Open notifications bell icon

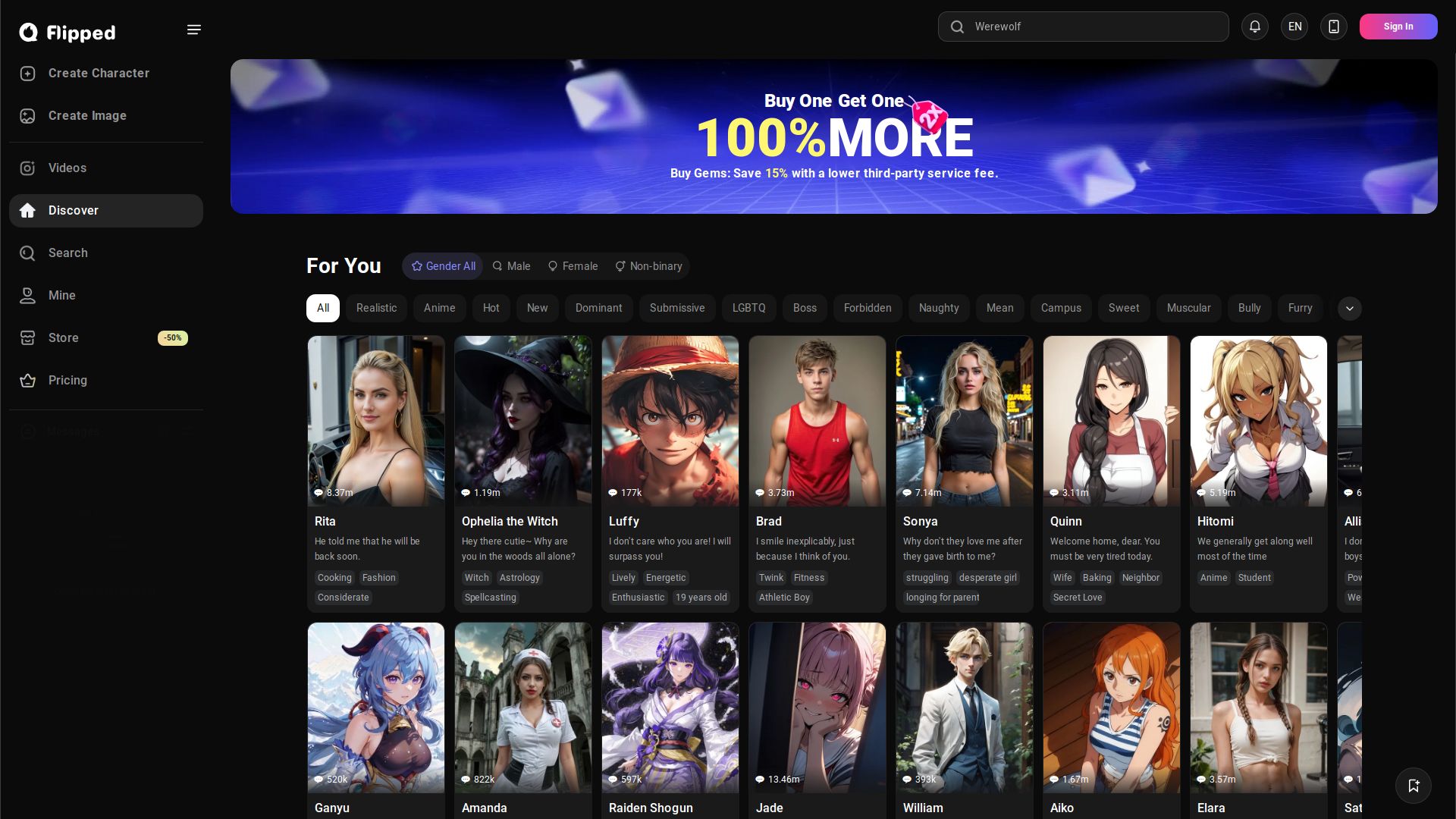click(1254, 27)
